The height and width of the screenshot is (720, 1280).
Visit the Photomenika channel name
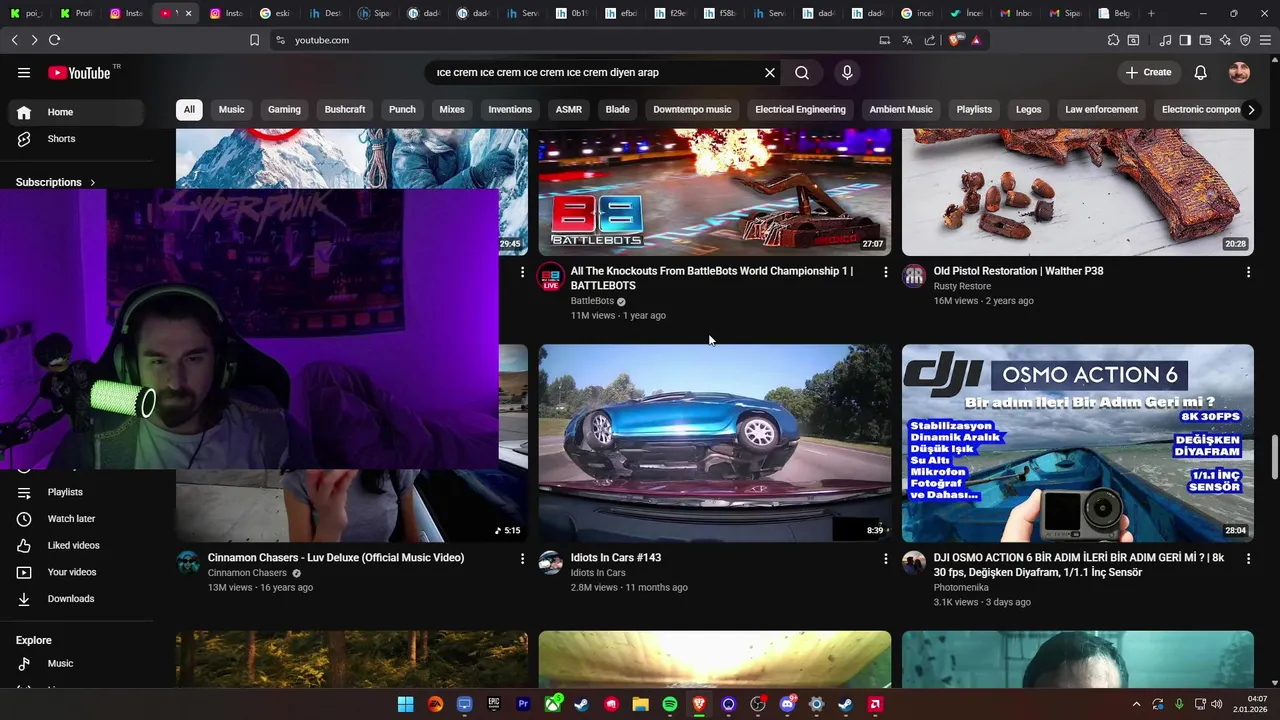(961, 588)
